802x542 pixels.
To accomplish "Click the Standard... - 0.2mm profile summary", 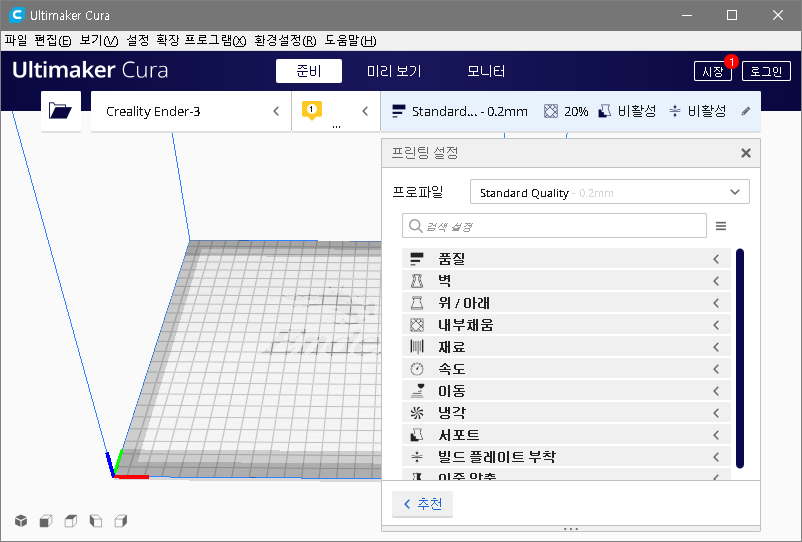I will [x=460, y=111].
